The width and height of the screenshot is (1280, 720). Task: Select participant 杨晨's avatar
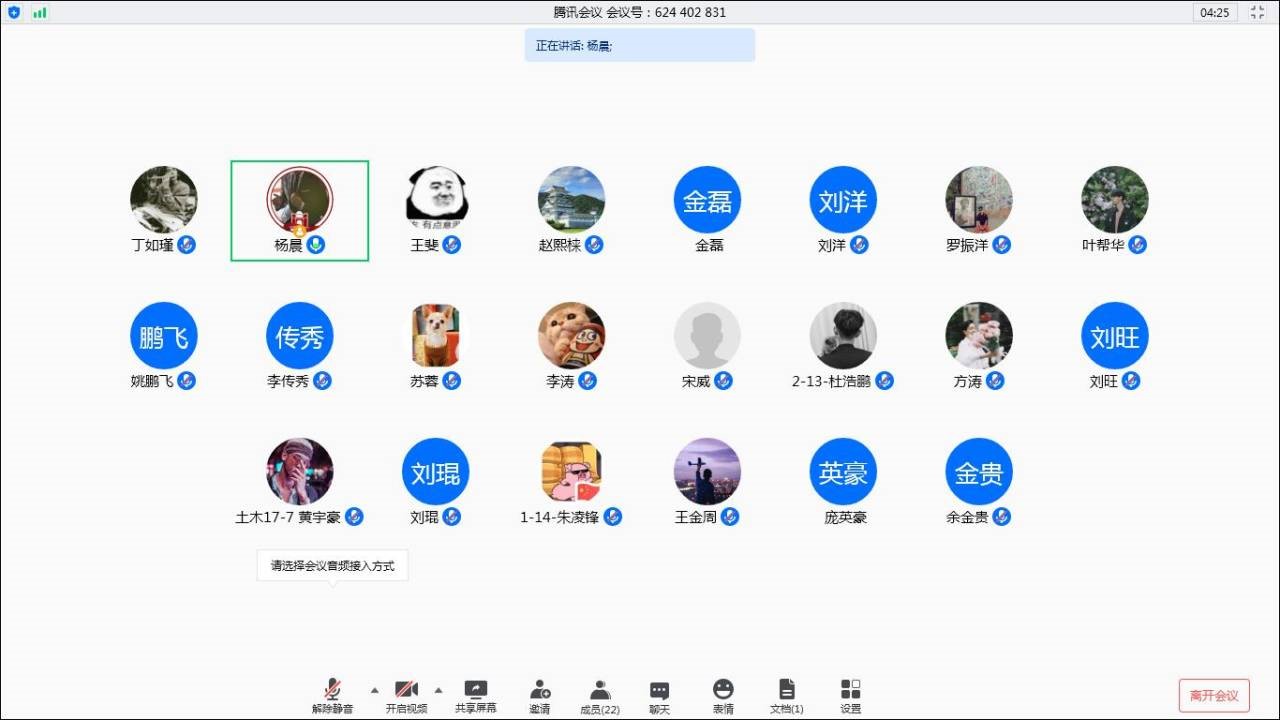299,200
